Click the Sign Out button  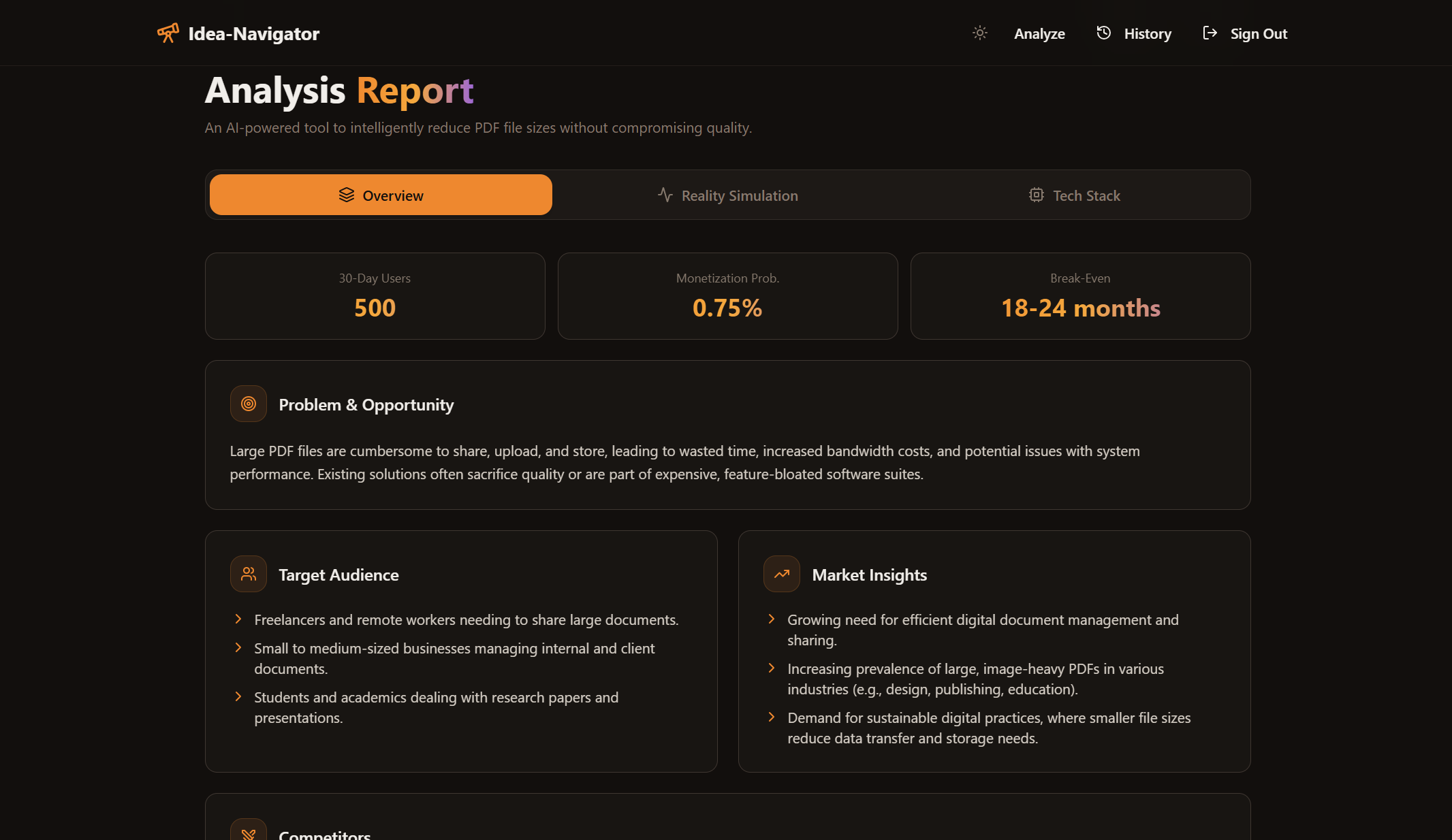1258,33
